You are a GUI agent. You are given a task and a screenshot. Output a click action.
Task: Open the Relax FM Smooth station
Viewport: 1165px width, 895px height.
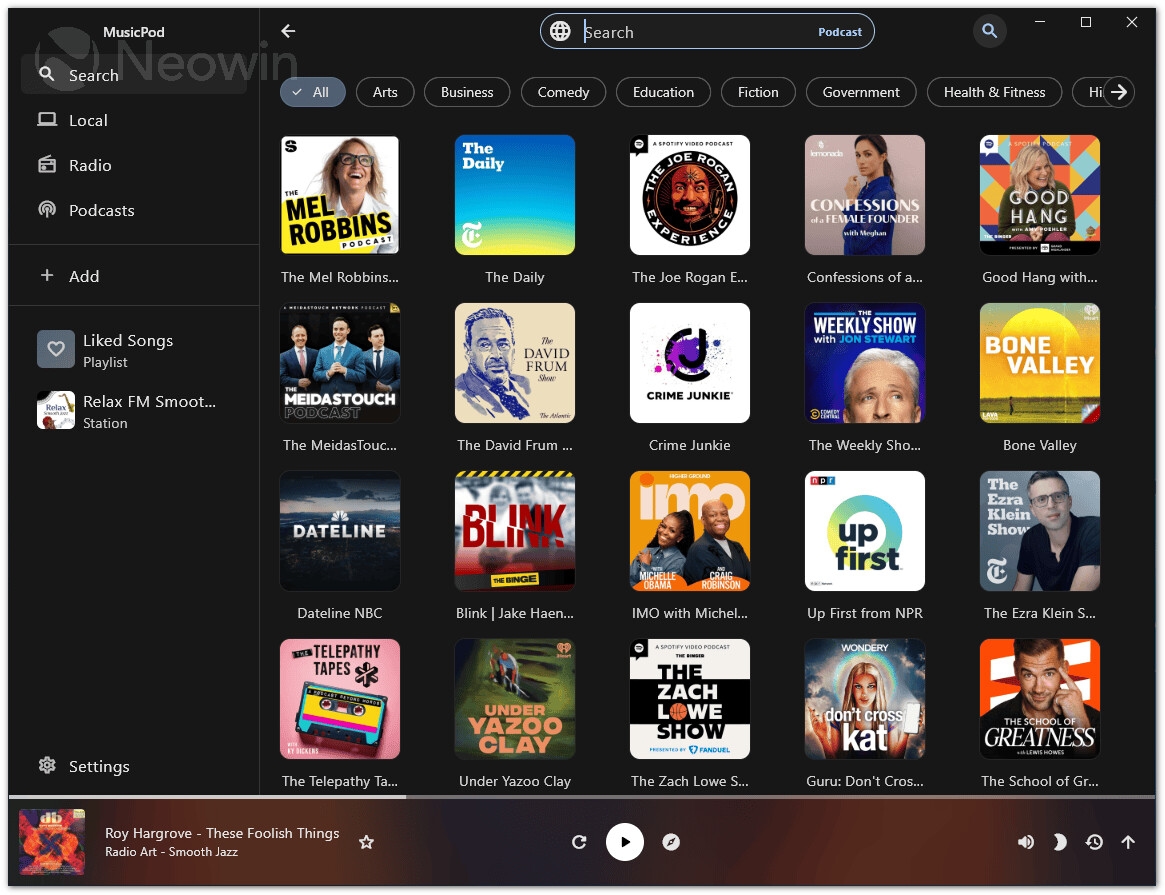134,411
